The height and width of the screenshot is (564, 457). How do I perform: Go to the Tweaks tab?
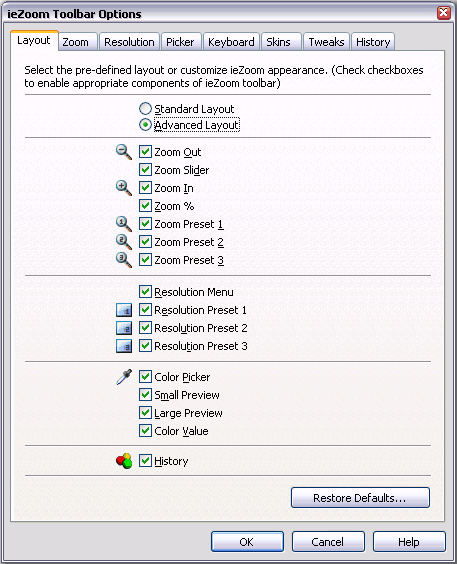click(x=326, y=42)
